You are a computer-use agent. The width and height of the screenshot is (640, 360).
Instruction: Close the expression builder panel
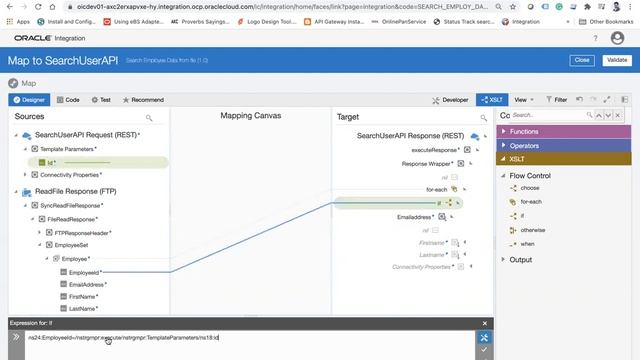point(484,323)
